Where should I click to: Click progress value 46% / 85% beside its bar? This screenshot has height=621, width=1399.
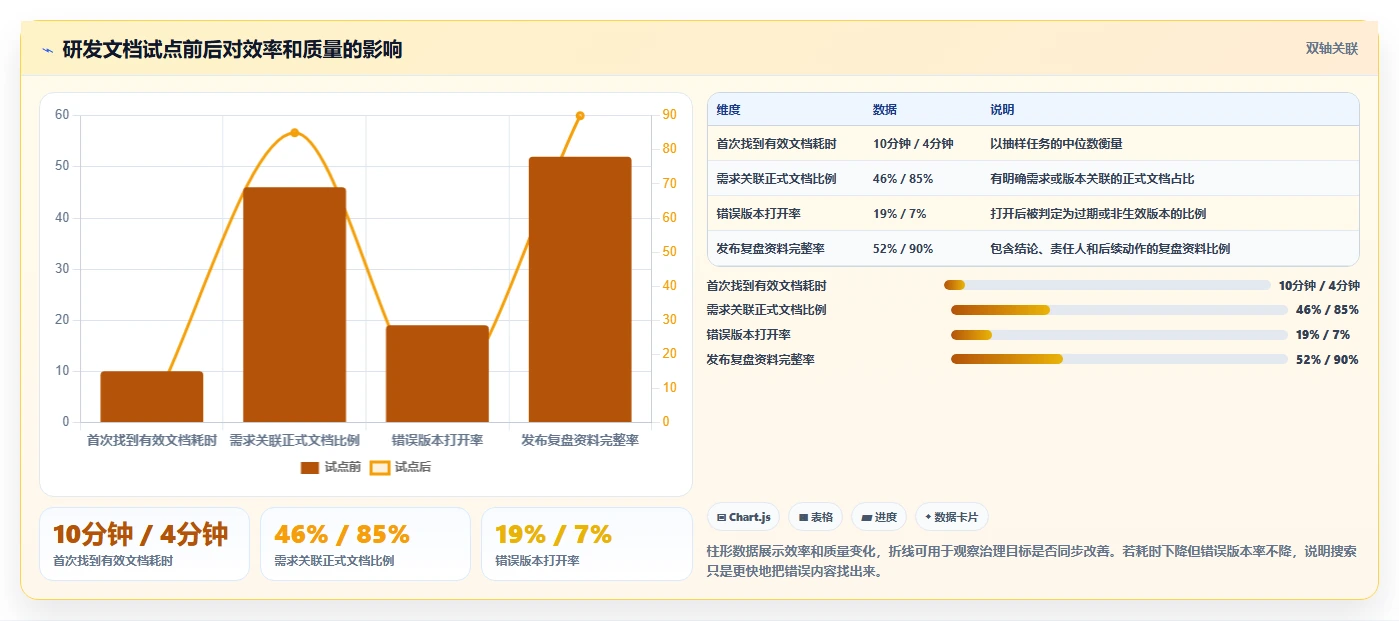[1327, 310]
